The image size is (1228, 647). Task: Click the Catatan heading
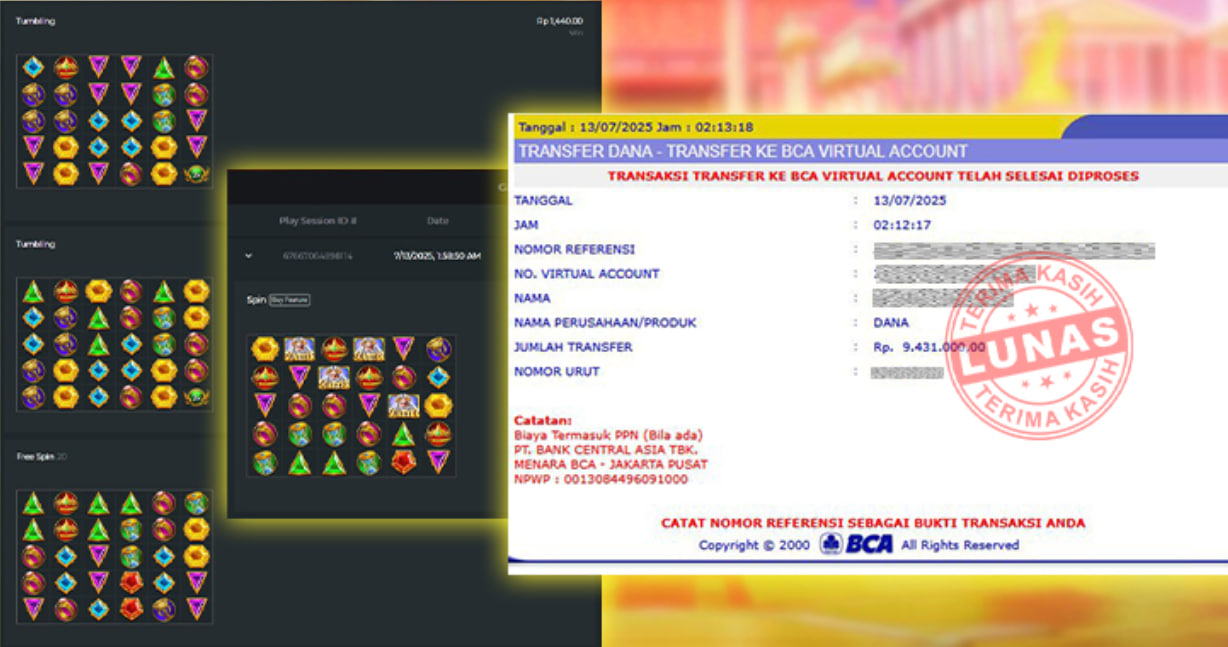point(542,420)
